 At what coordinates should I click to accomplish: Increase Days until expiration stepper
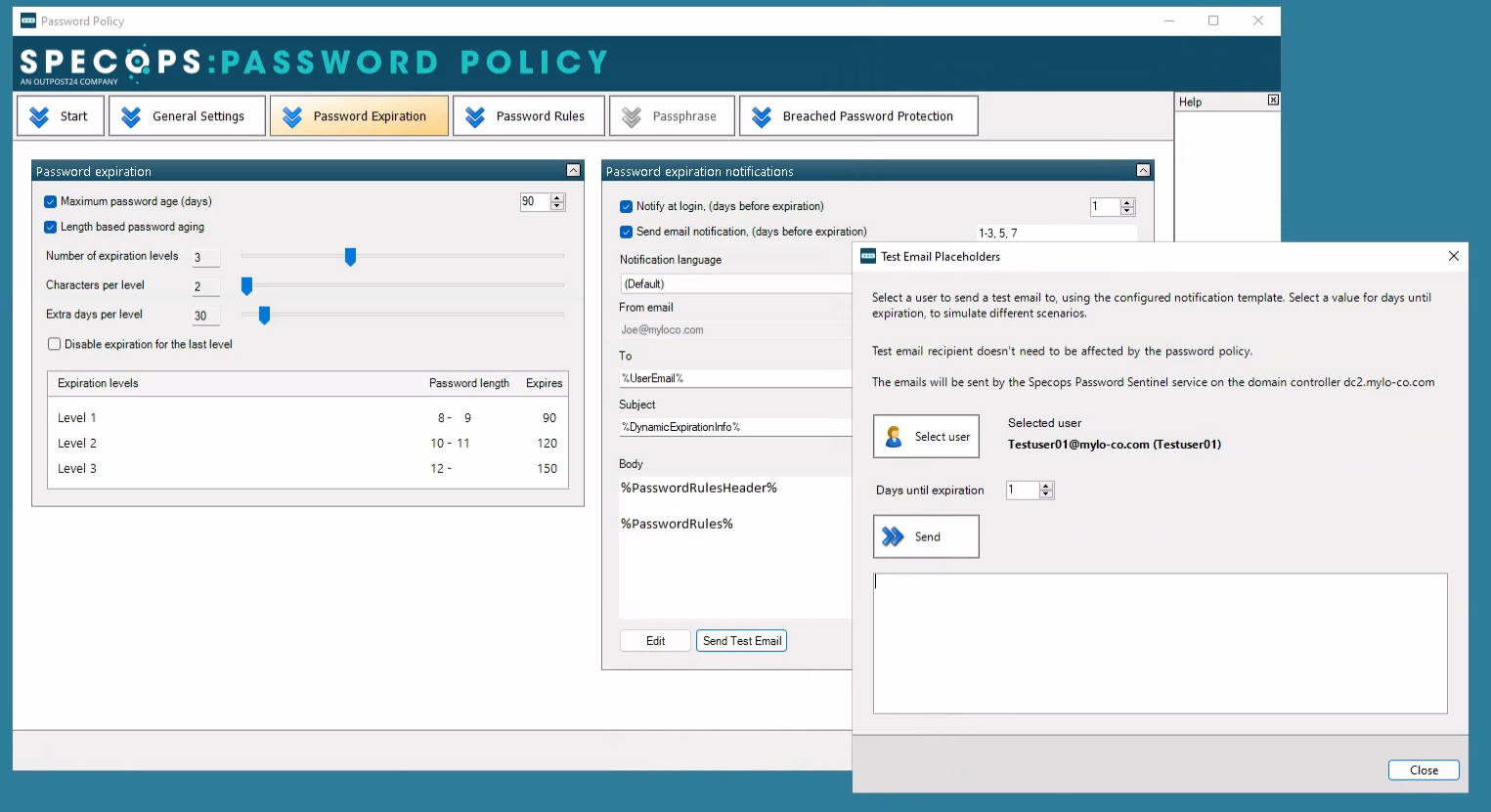pos(1046,486)
